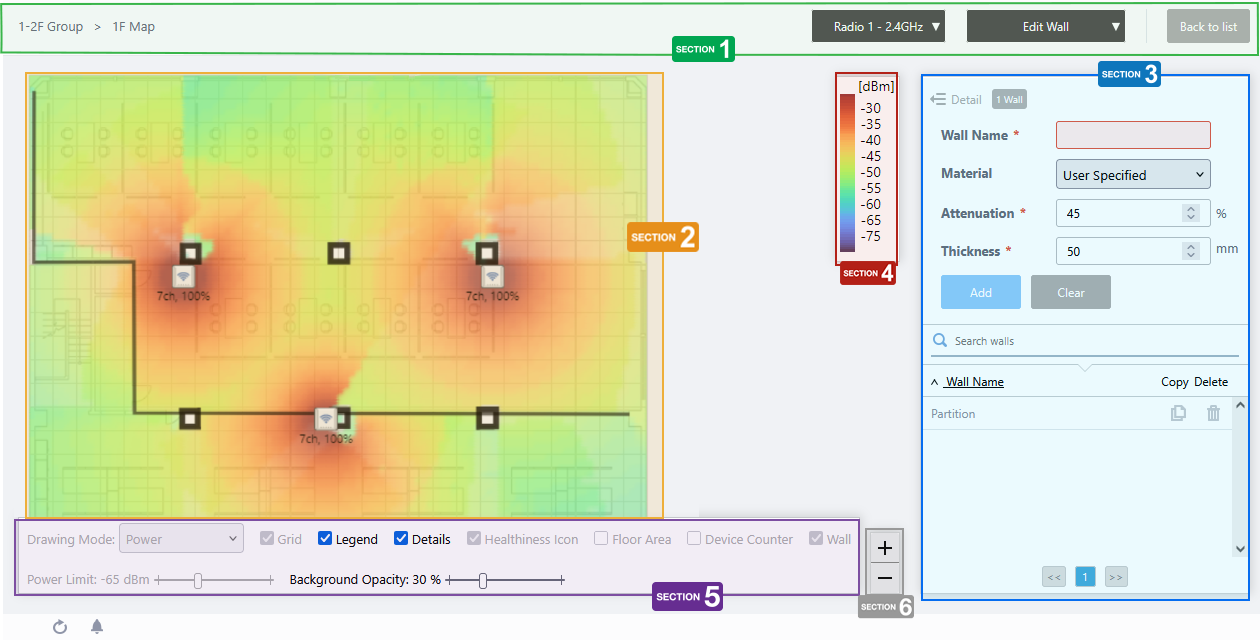
Task: Click the zoom out minus button
Action: pyautogui.click(x=884, y=578)
